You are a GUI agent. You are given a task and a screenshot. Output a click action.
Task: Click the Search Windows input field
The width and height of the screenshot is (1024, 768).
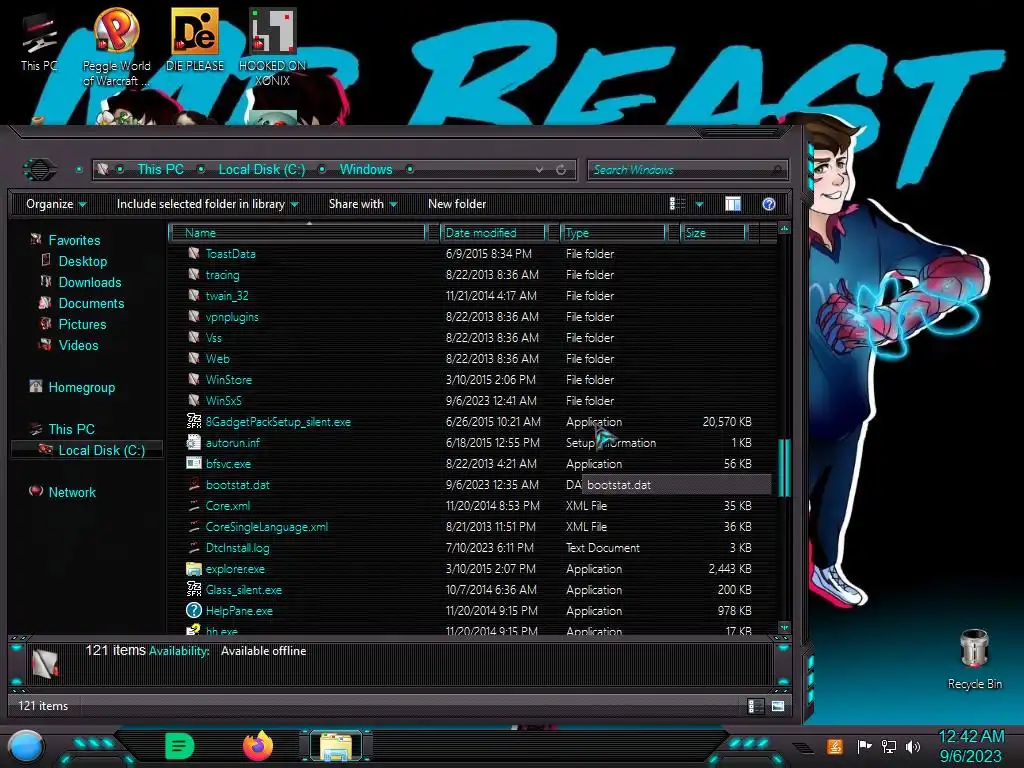(687, 170)
